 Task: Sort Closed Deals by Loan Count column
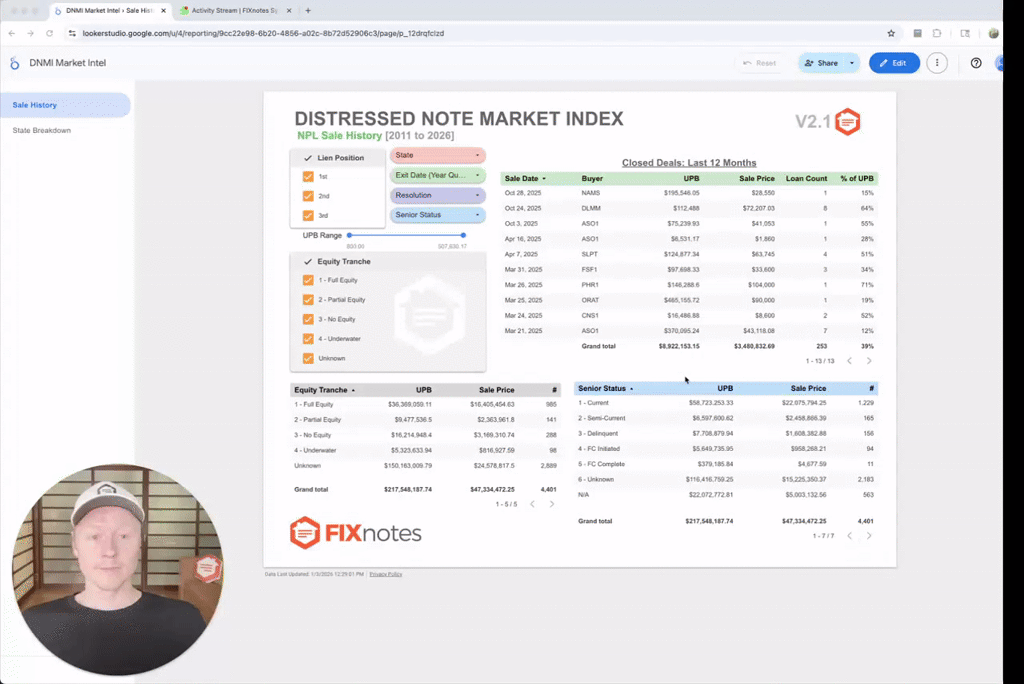807,178
